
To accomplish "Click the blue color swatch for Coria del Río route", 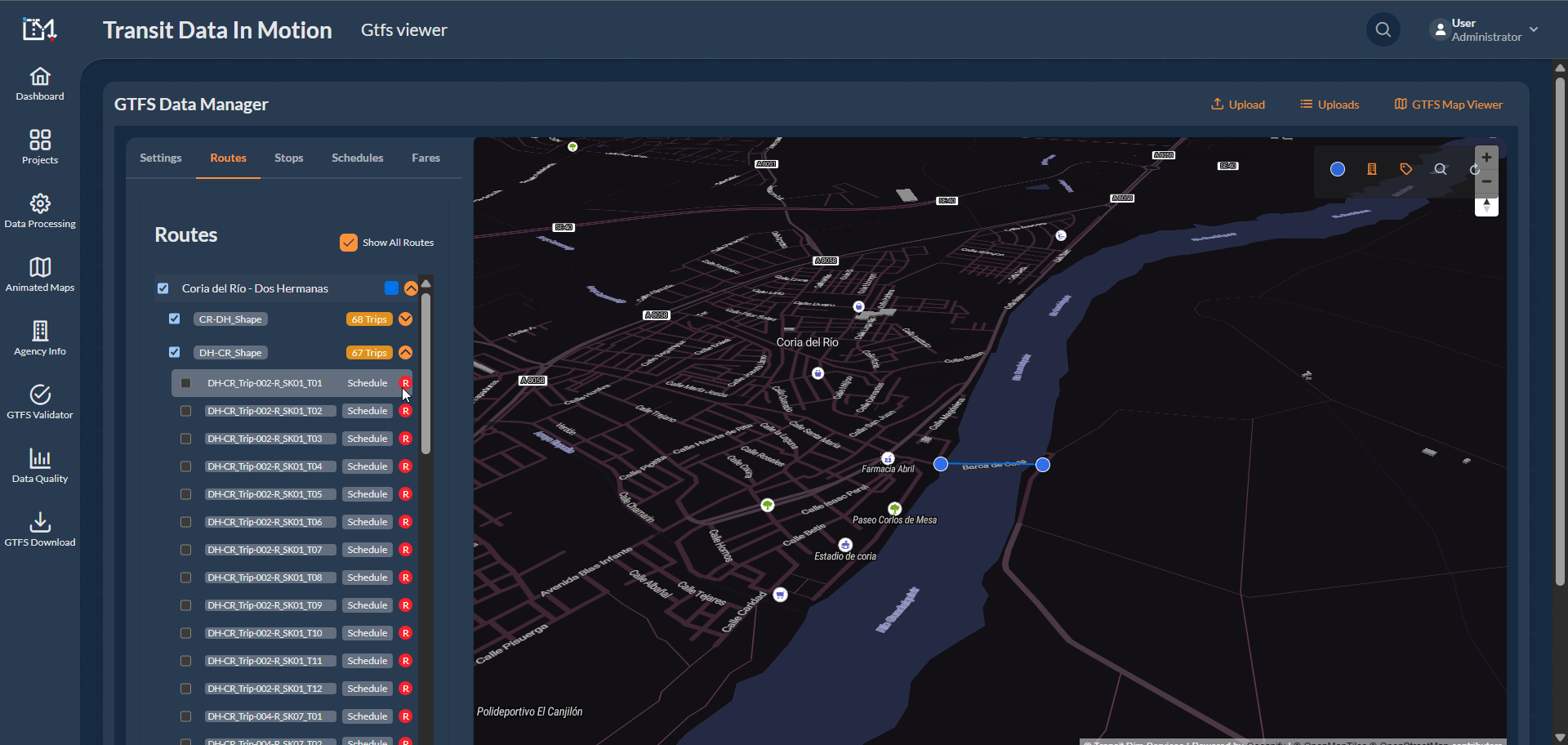I will point(391,288).
